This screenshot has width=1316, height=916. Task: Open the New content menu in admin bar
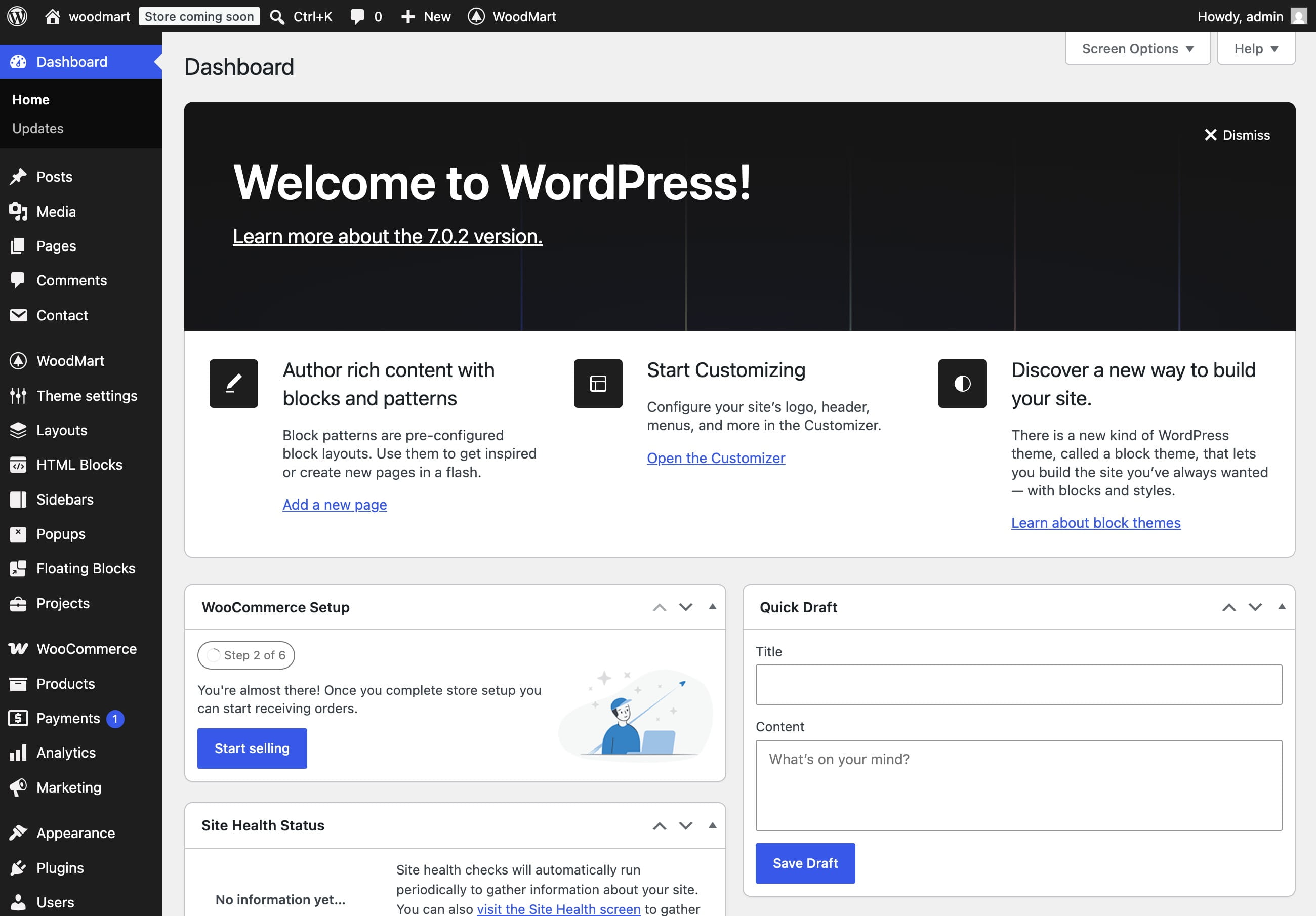point(426,17)
